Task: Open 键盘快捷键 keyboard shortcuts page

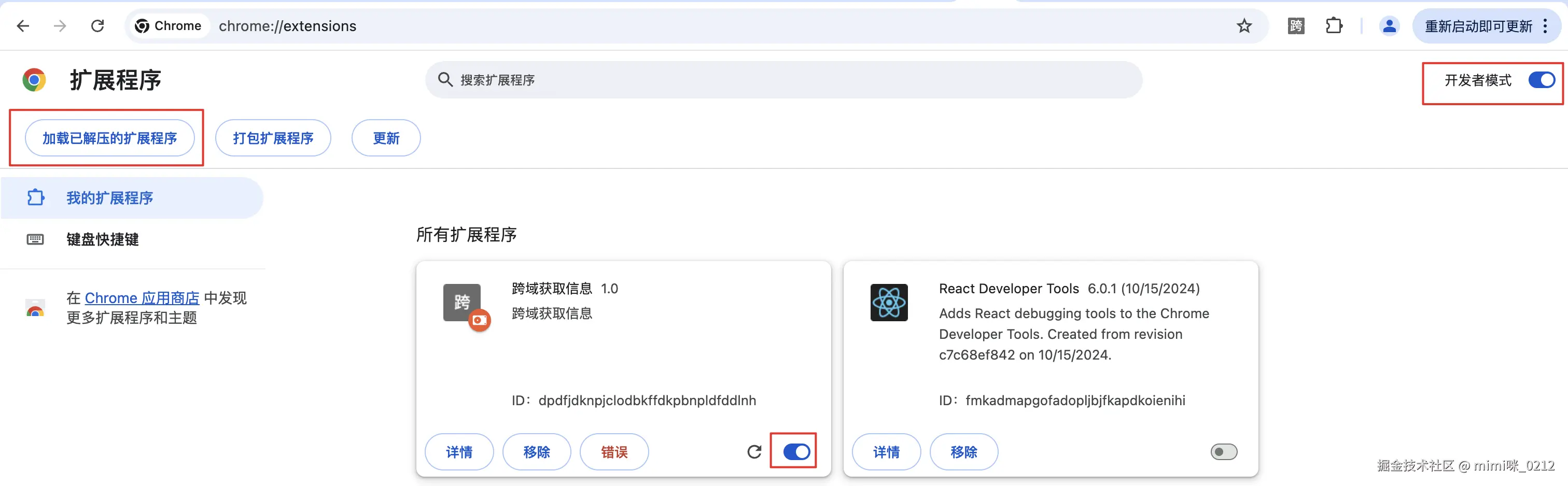Action: [132, 239]
